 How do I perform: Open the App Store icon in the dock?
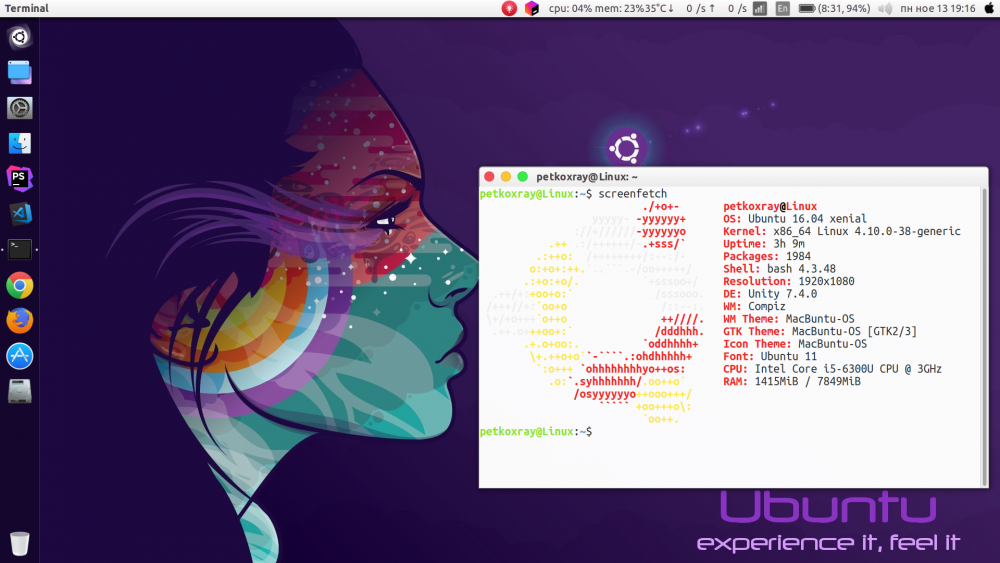pos(20,356)
